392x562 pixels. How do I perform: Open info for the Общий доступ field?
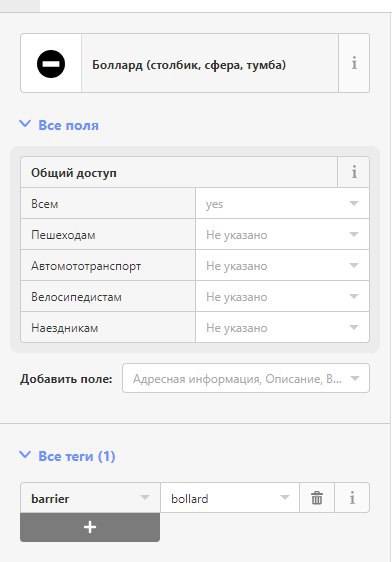[354, 172]
